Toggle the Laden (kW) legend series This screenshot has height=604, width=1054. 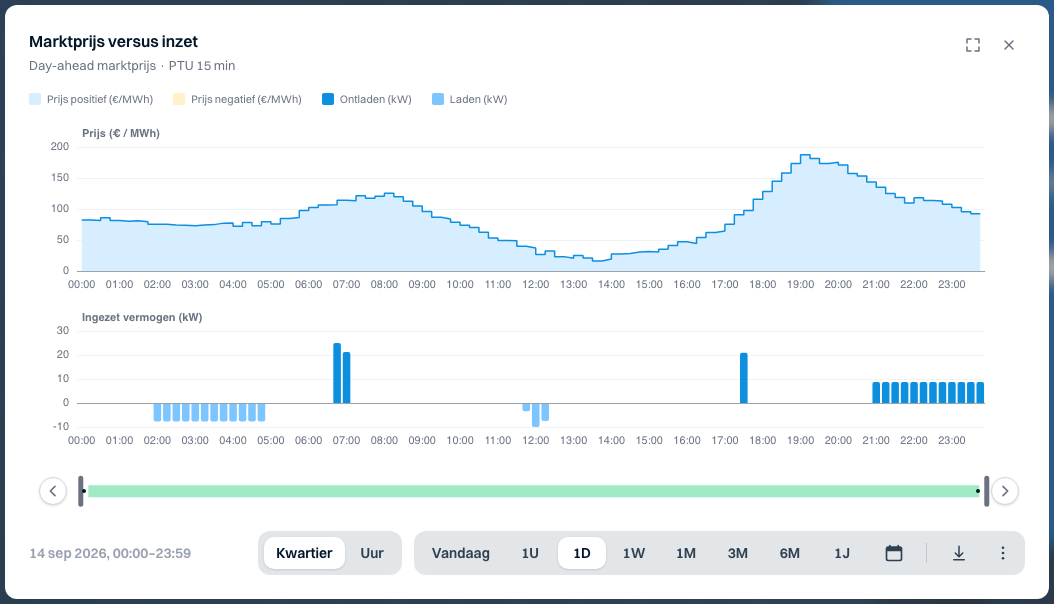470,99
